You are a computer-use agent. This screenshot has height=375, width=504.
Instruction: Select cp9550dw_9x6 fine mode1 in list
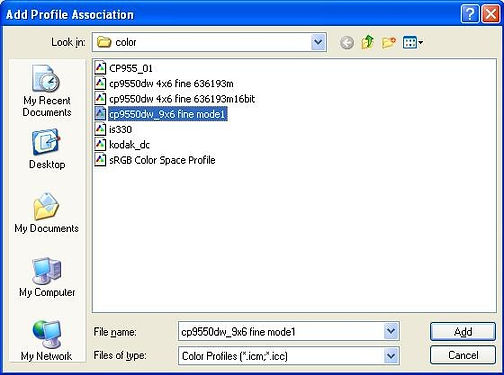pos(167,114)
